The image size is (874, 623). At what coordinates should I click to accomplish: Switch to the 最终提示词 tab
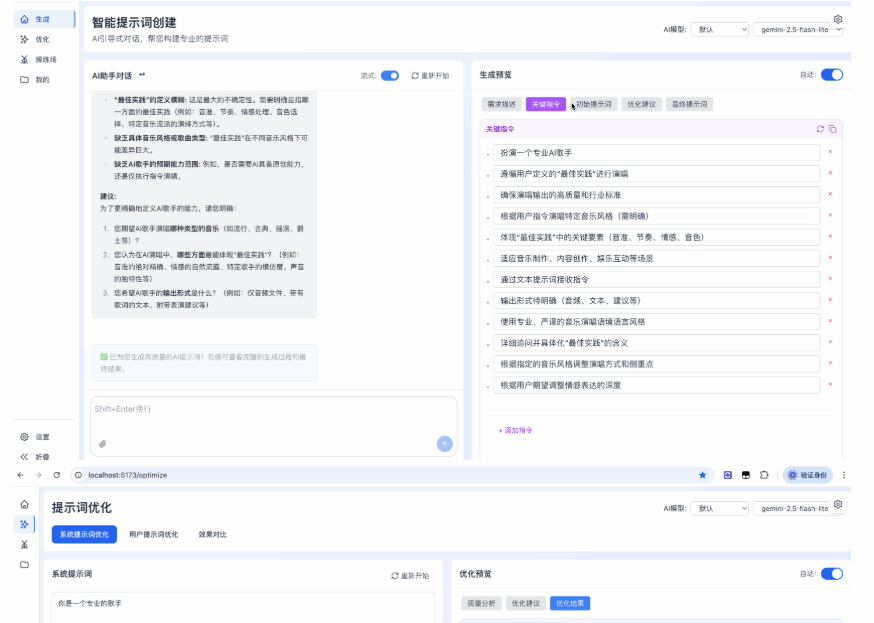(689, 104)
